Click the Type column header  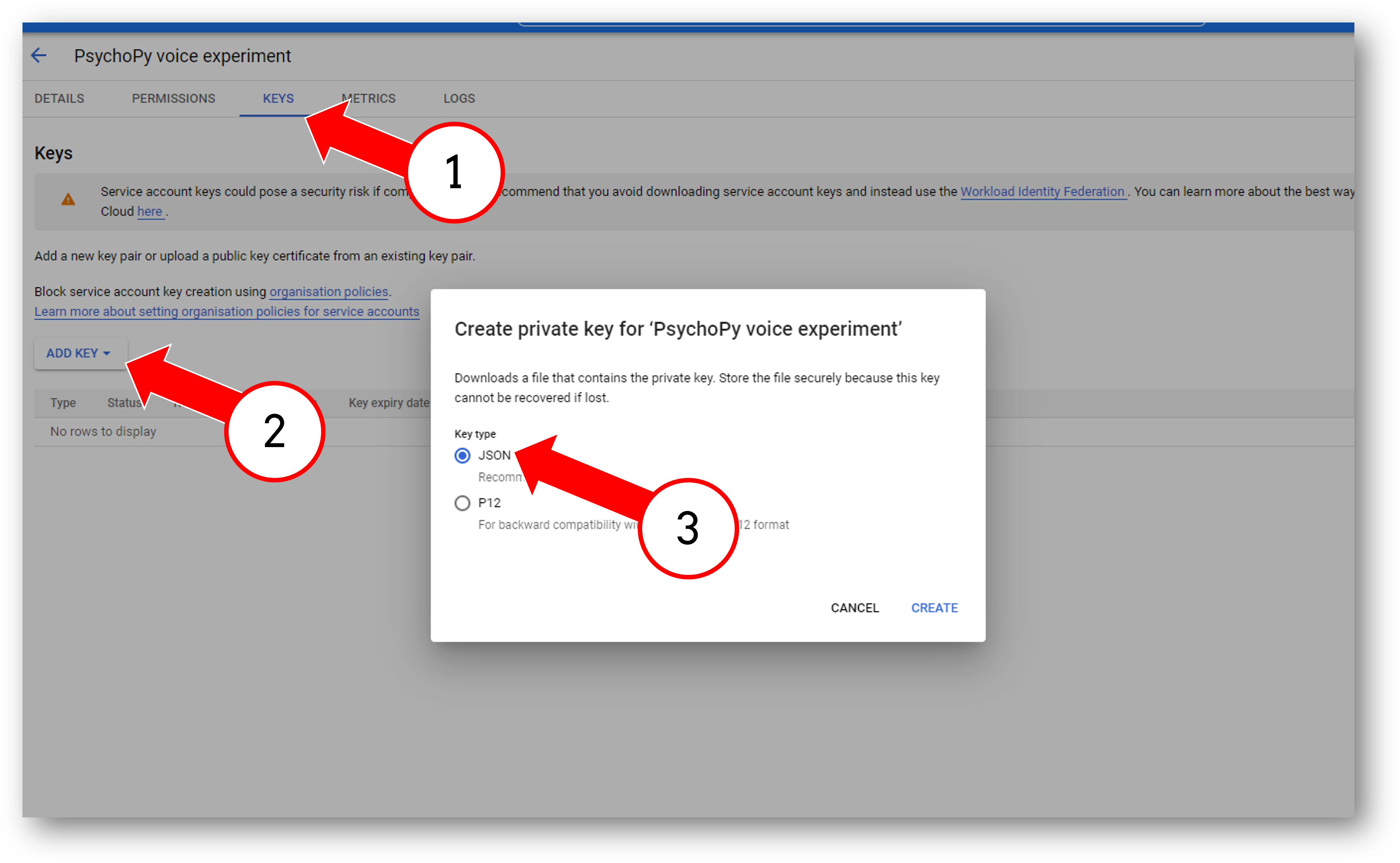coord(63,403)
